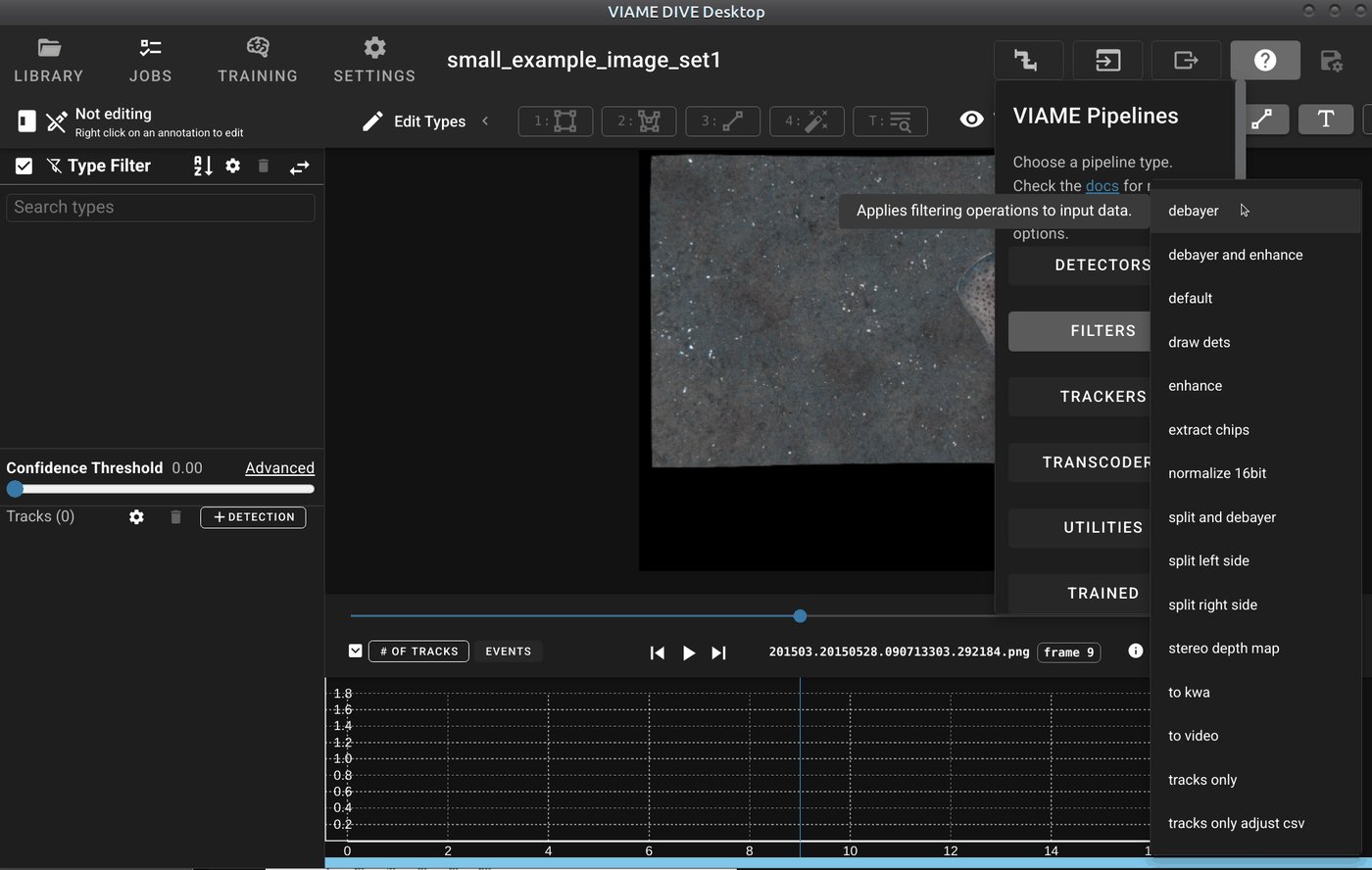Click the Export (download) button
The image size is (1372, 870).
coord(1186,60)
